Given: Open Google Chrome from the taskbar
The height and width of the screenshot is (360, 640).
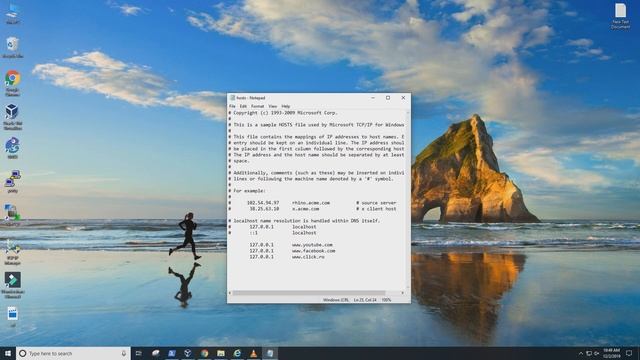Looking at the screenshot, I should click(x=204, y=353).
